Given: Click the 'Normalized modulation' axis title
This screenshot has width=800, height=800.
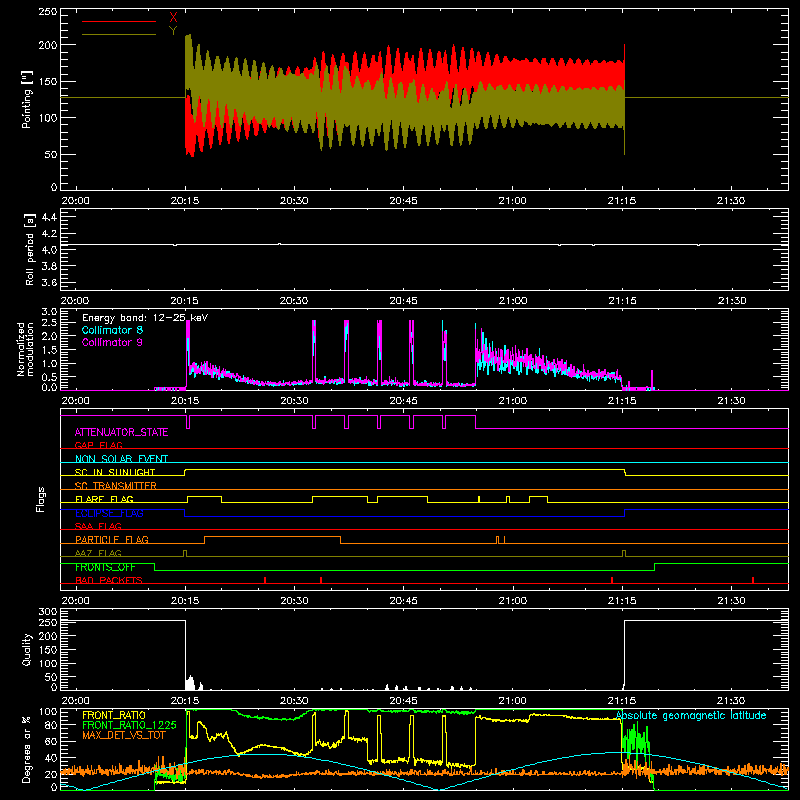Looking at the screenshot, I should [x=25, y=349].
